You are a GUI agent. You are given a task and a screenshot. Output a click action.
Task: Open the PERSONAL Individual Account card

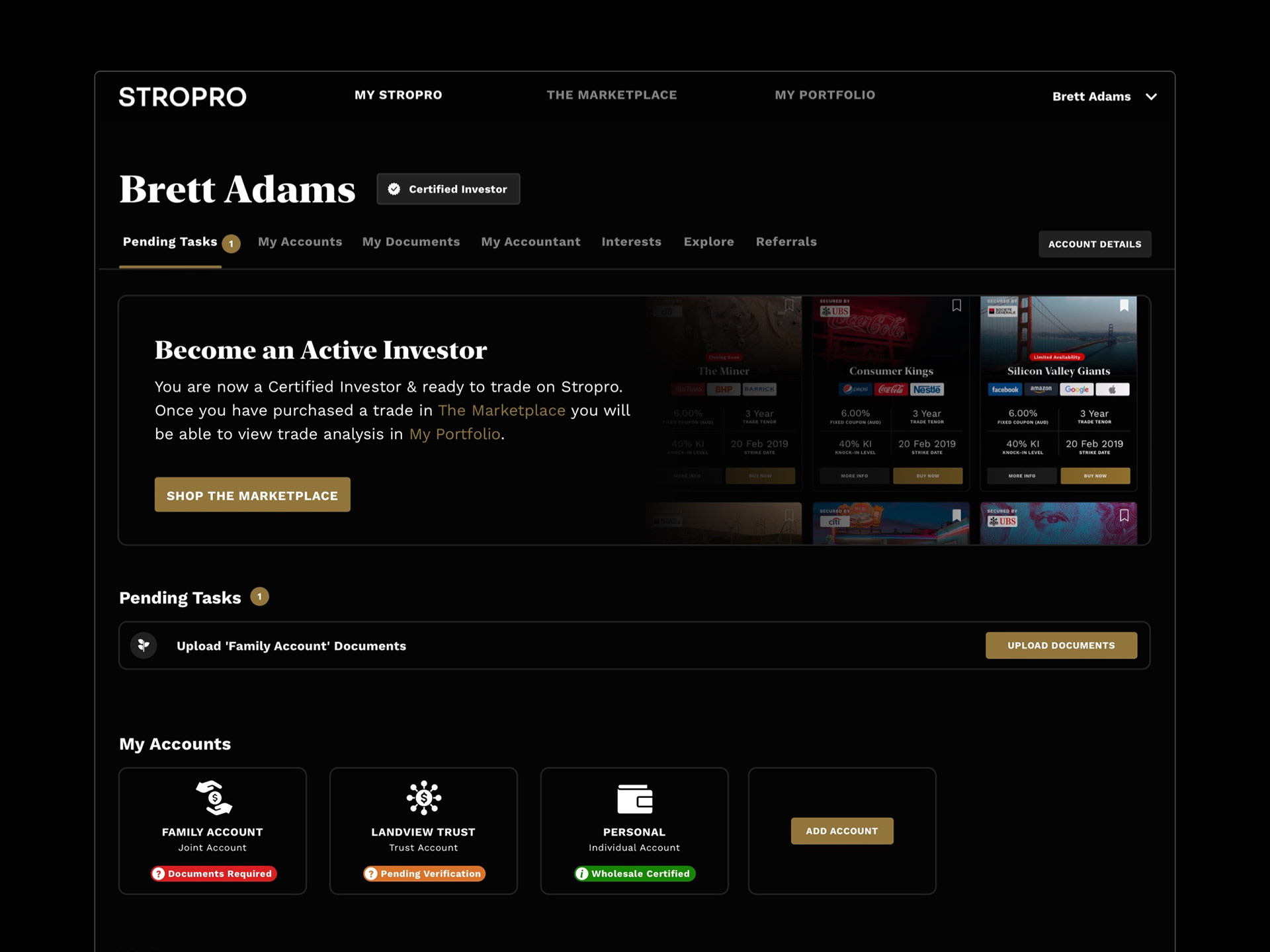[x=634, y=831]
